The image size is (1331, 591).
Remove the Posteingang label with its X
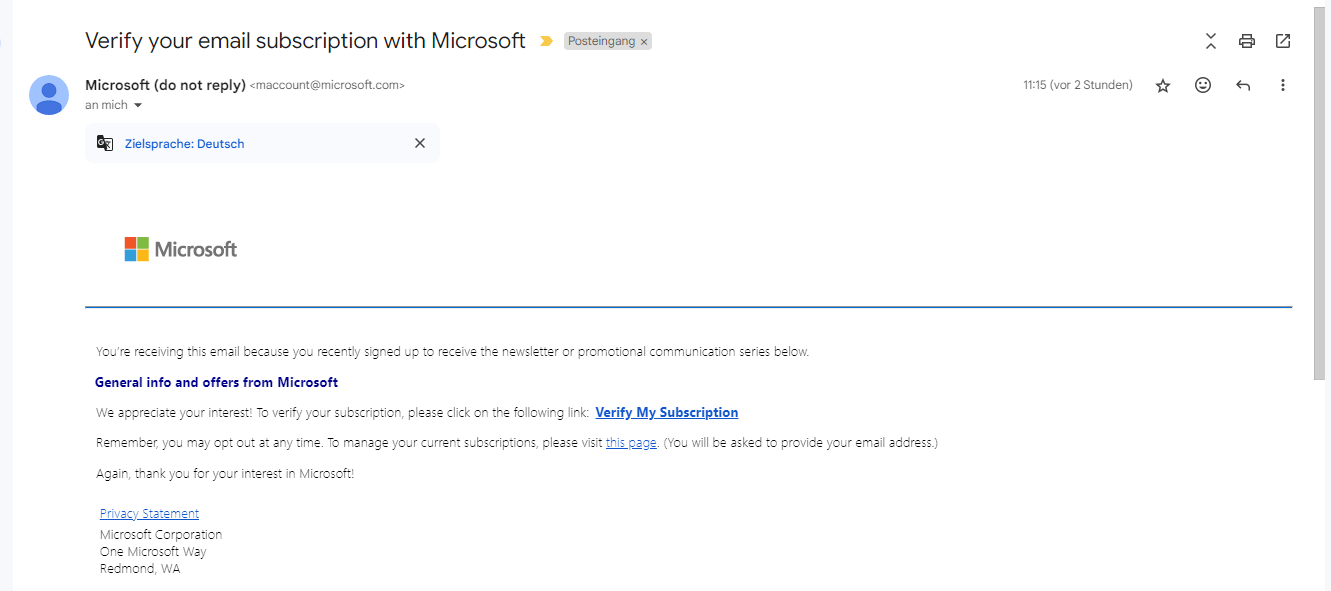click(644, 42)
